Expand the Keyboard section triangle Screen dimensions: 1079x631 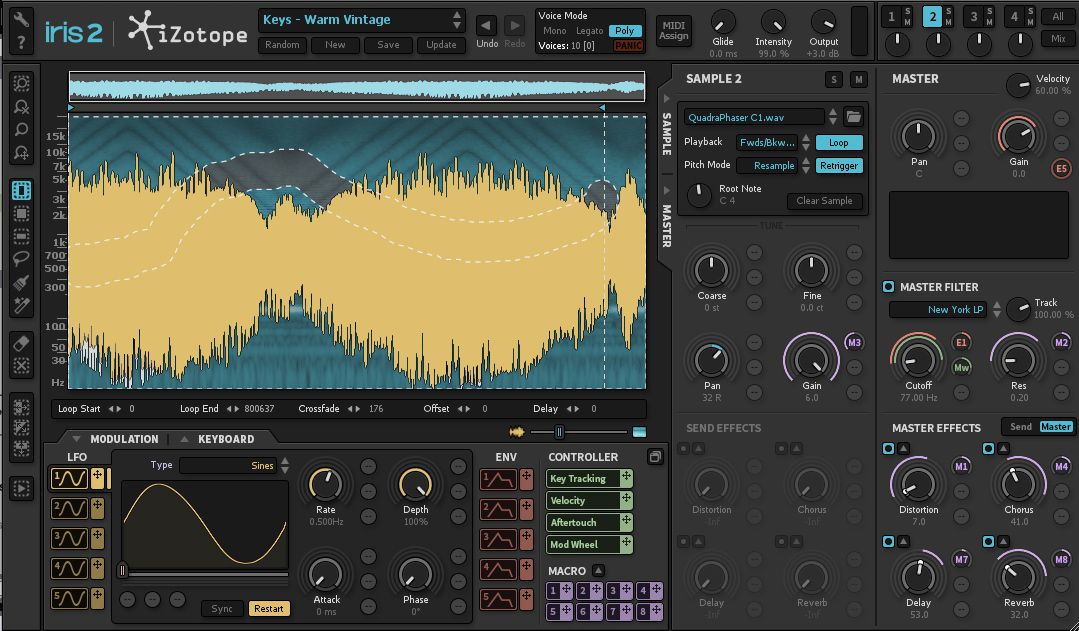coord(184,439)
